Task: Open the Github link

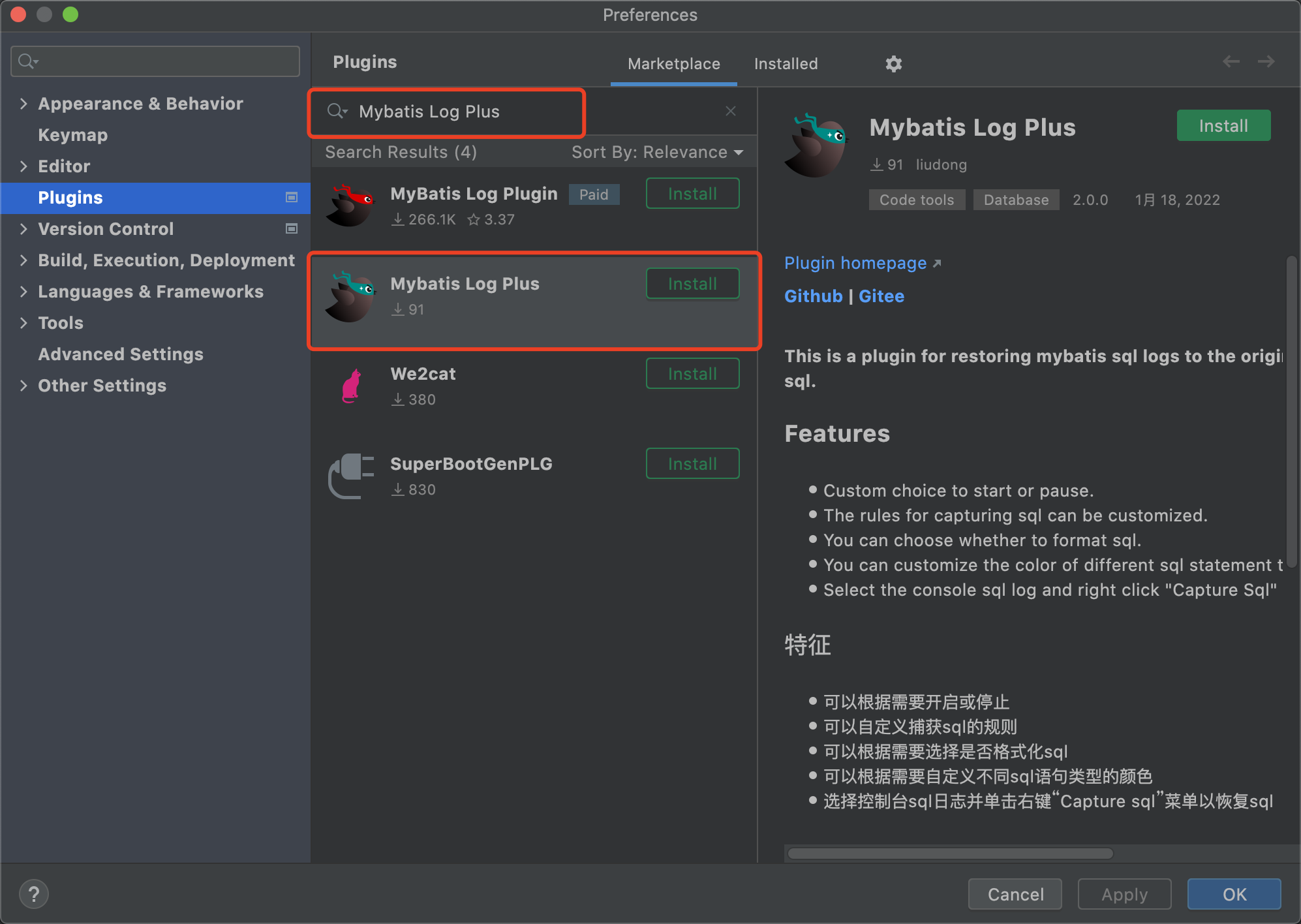Action: point(813,296)
